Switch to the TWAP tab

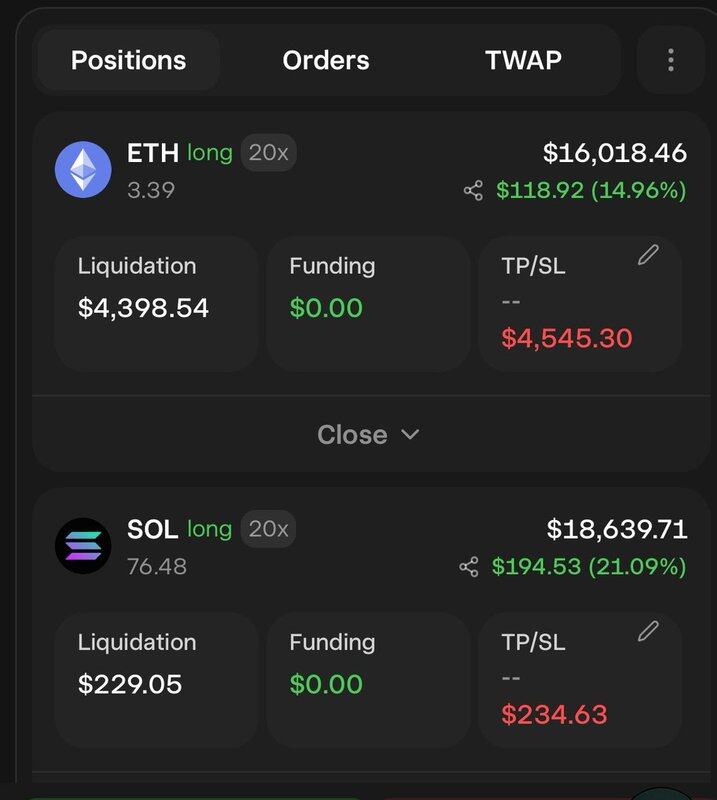tap(523, 60)
